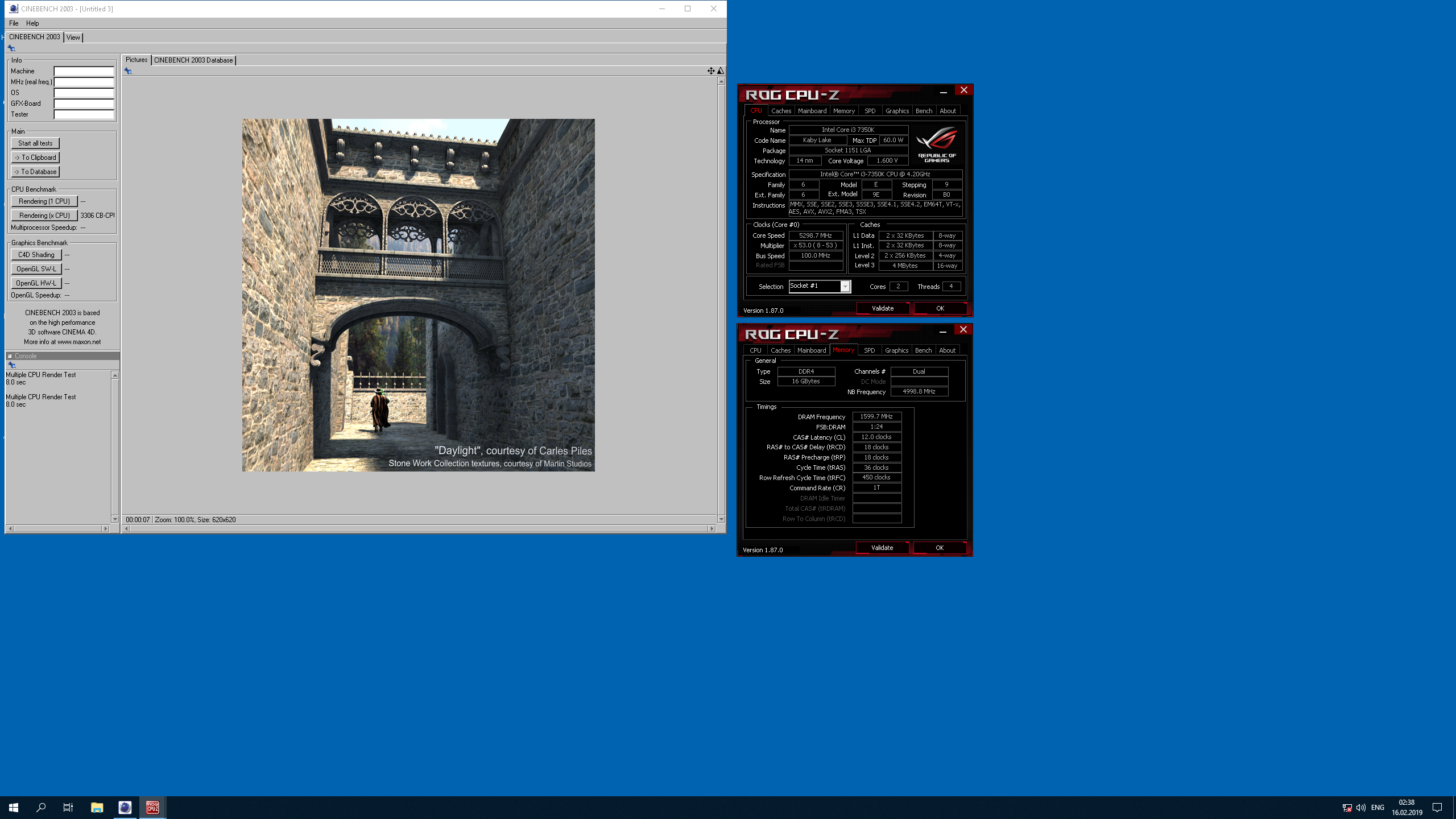Open About tab in upper CPU-Z window

[x=948, y=111]
